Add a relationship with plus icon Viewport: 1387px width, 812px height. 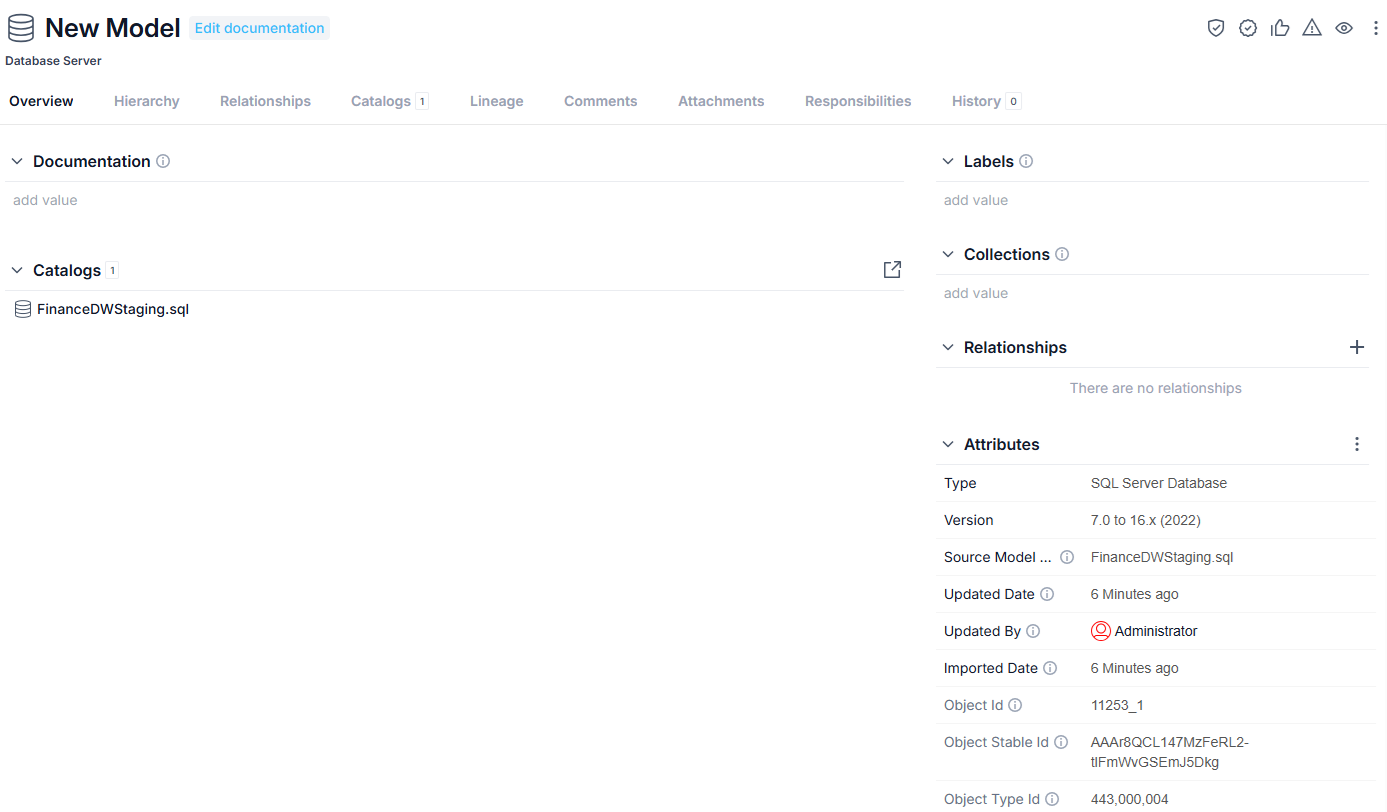tap(1357, 347)
